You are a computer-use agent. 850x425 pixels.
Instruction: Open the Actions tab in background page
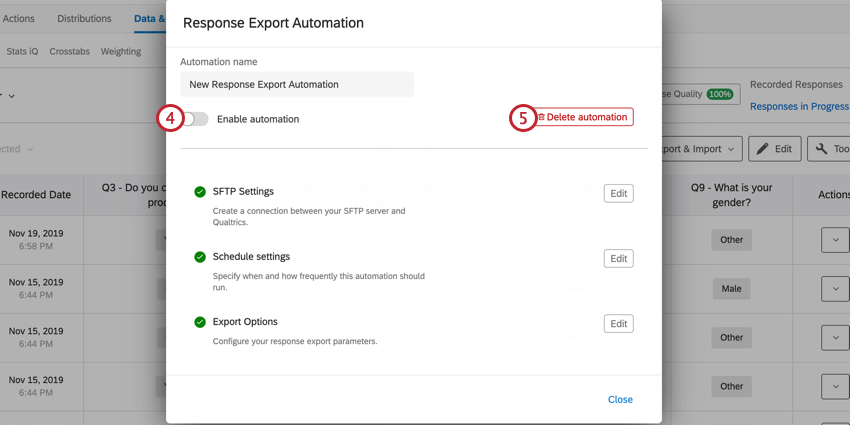pyautogui.click(x=18, y=18)
